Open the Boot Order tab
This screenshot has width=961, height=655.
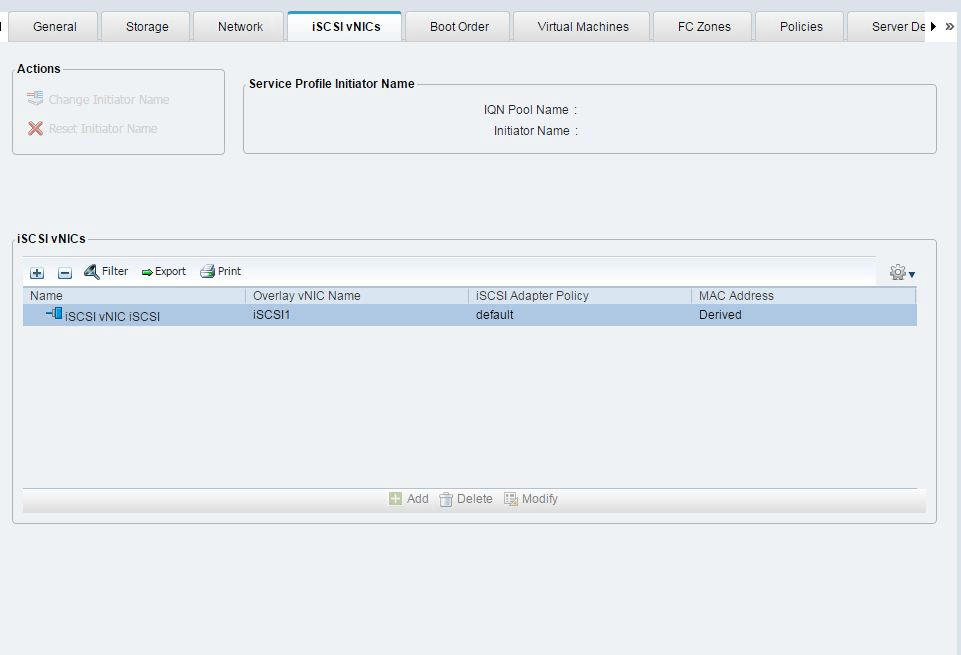tap(459, 27)
